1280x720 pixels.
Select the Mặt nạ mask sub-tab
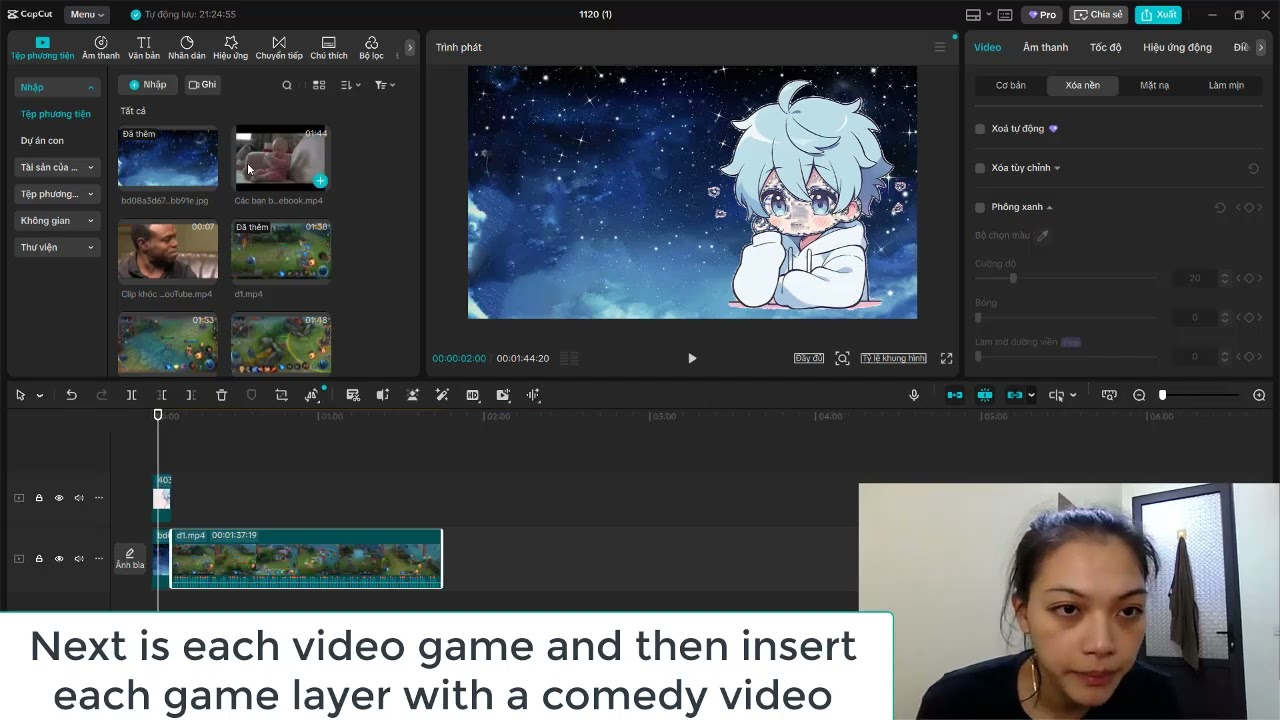(x=1154, y=86)
